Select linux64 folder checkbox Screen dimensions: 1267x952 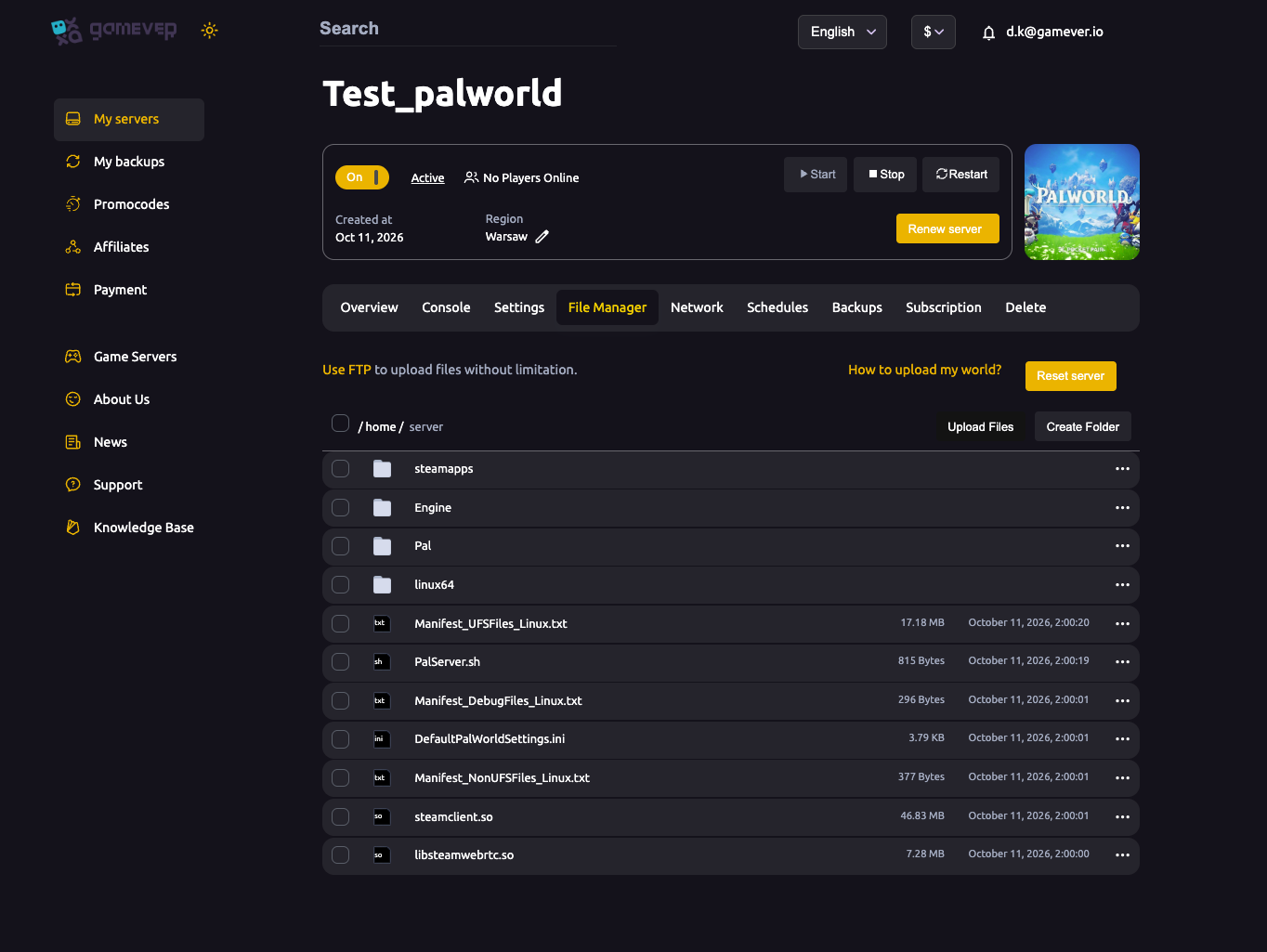(x=341, y=585)
